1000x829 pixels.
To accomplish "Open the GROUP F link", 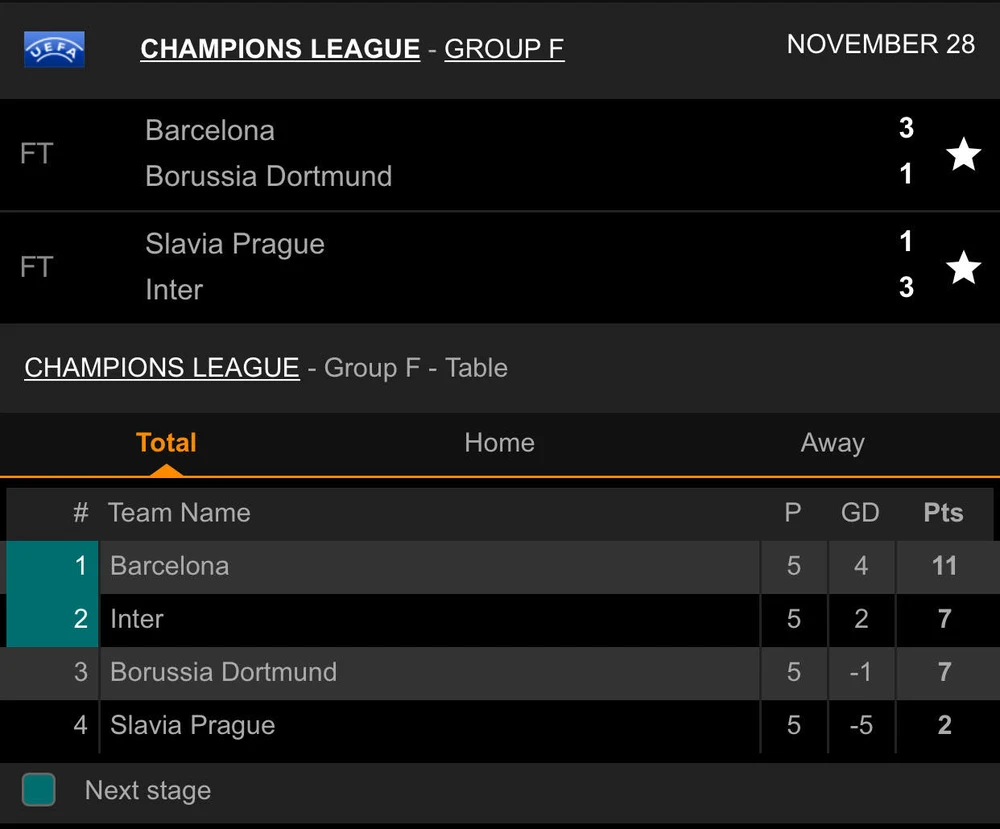I will coord(504,49).
